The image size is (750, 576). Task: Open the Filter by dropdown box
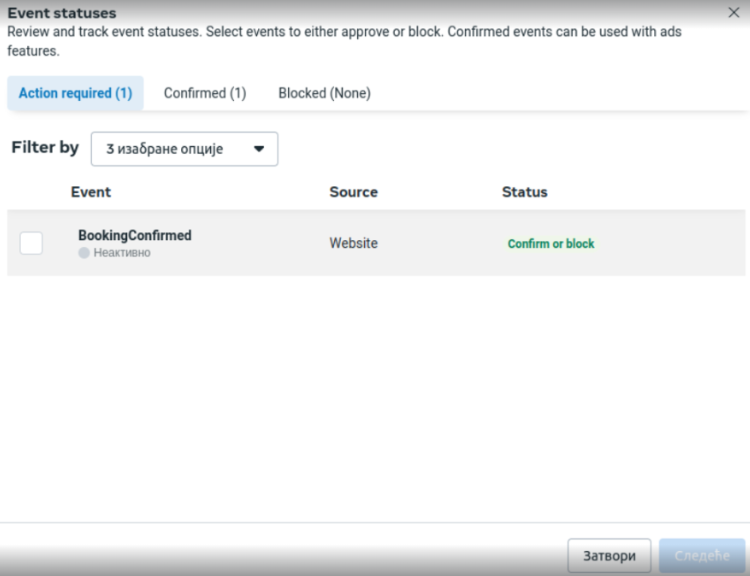pos(184,149)
